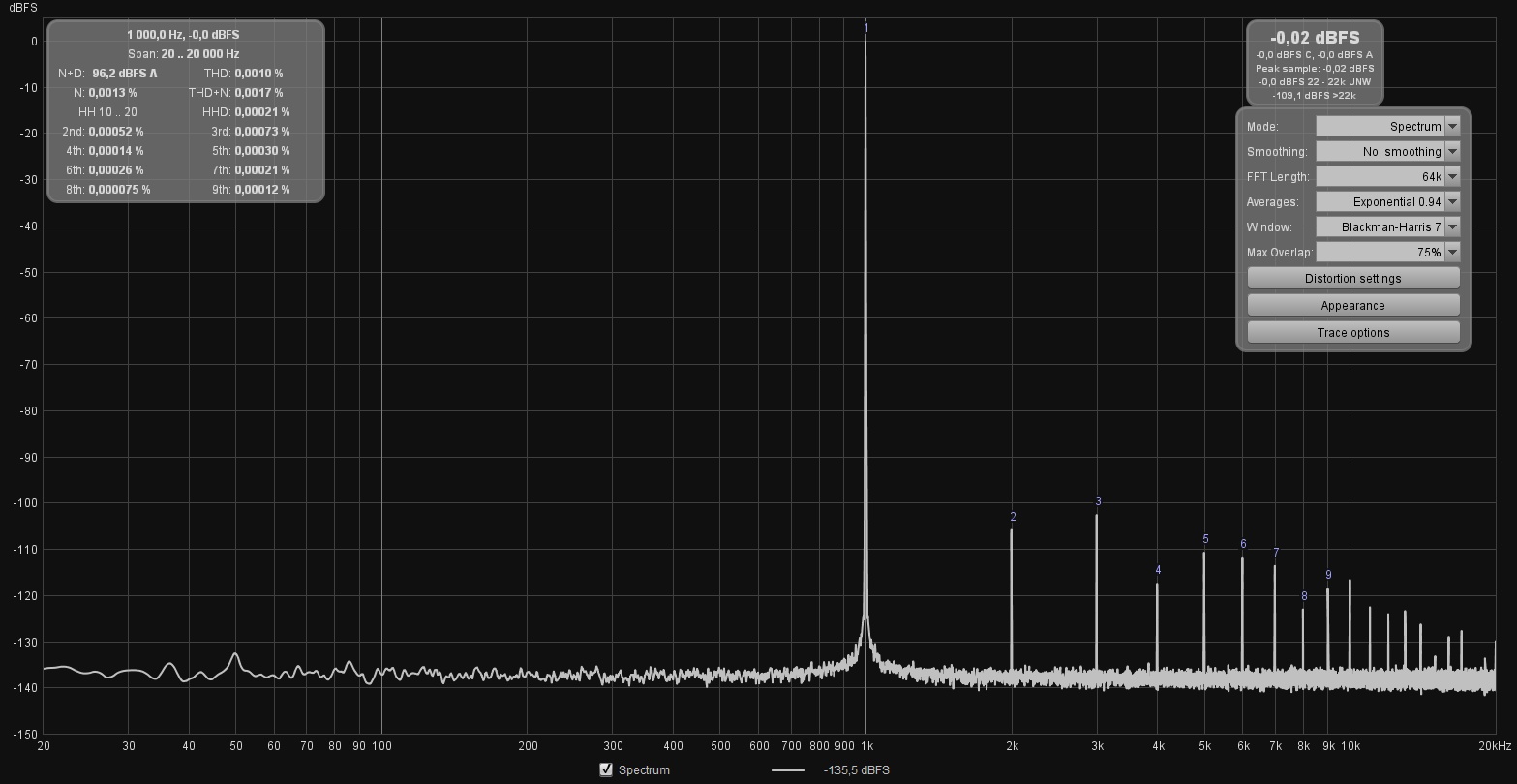Toggle the Spectrum trace checkbox in legend
The height and width of the screenshot is (784, 1517).
tap(606, 769)
